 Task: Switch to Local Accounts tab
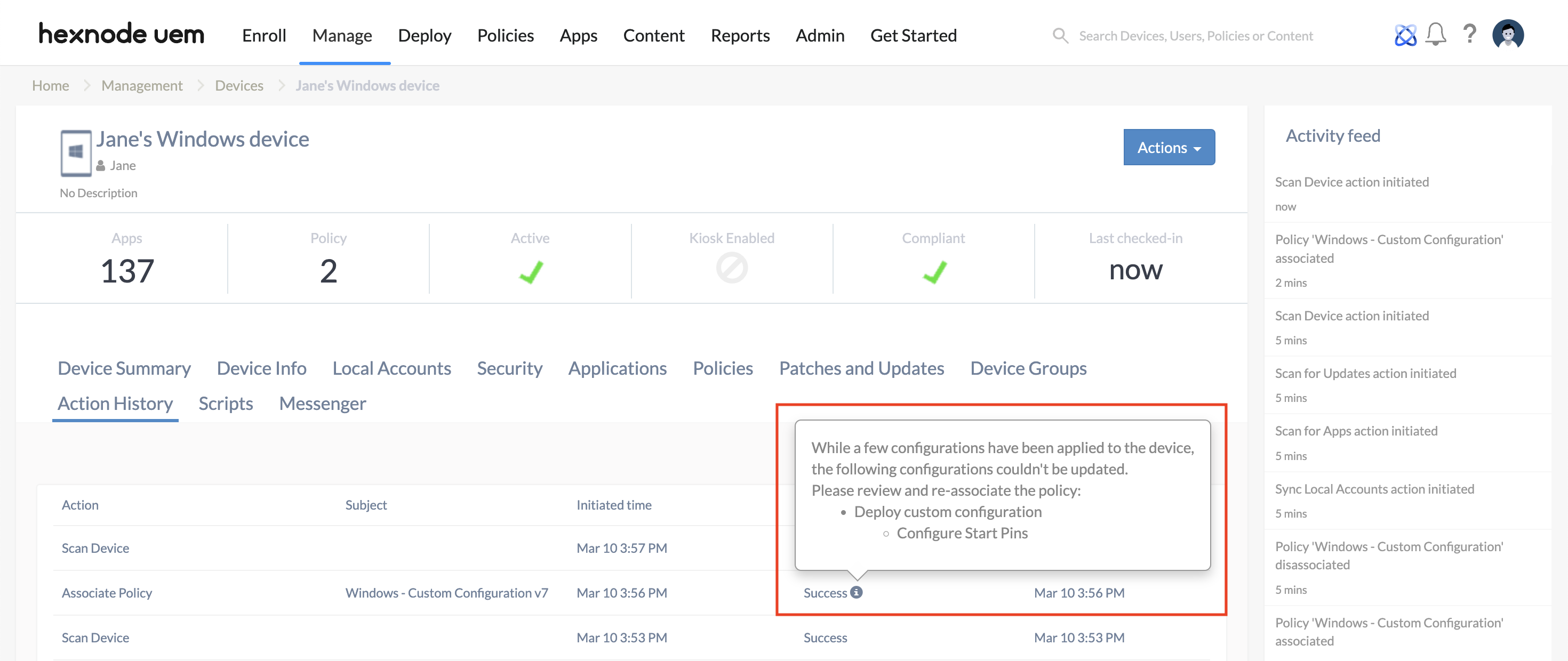(x=391, y=368)
